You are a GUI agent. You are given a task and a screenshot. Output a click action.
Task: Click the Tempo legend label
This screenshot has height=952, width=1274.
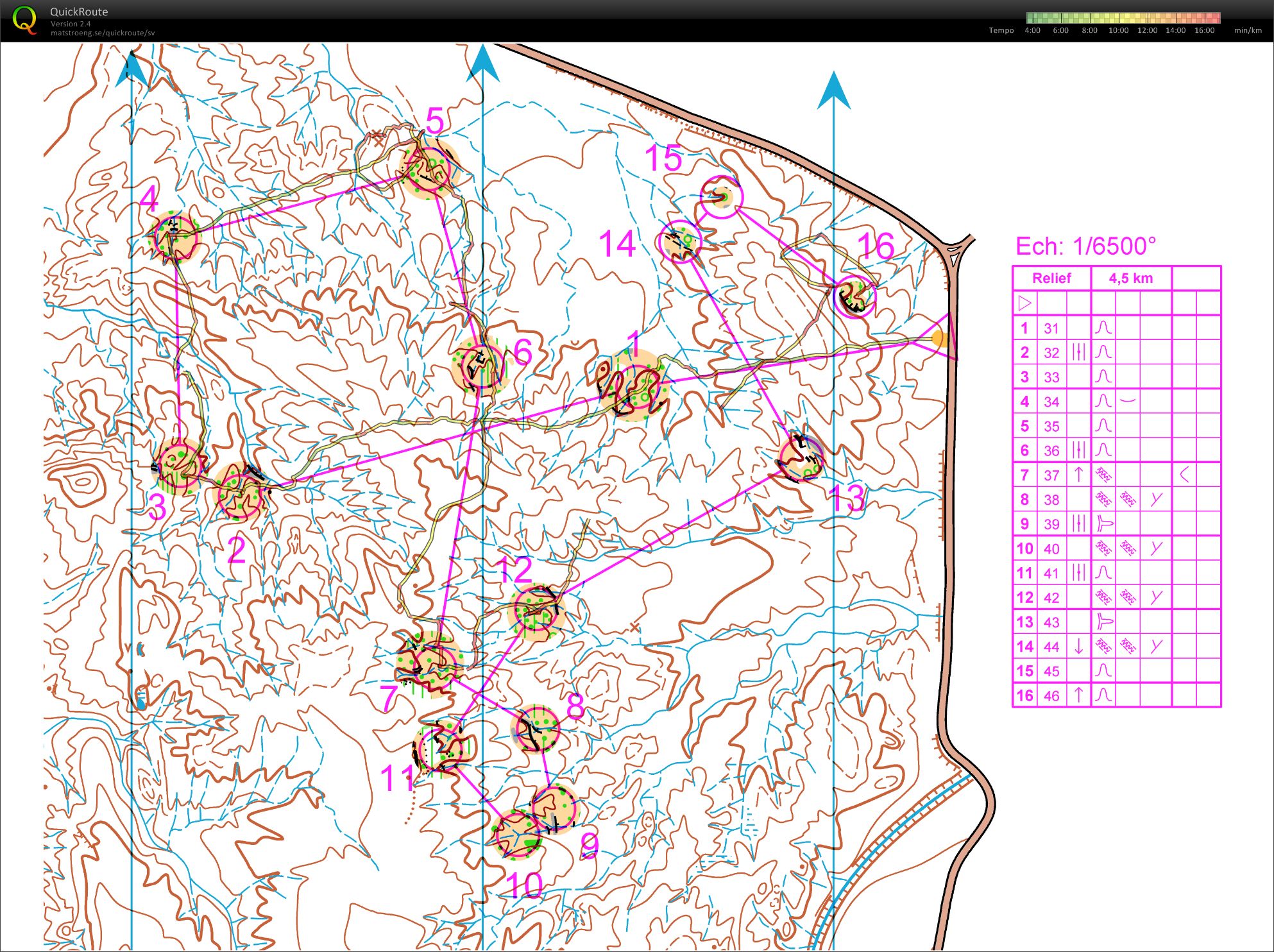(1001, 30)
